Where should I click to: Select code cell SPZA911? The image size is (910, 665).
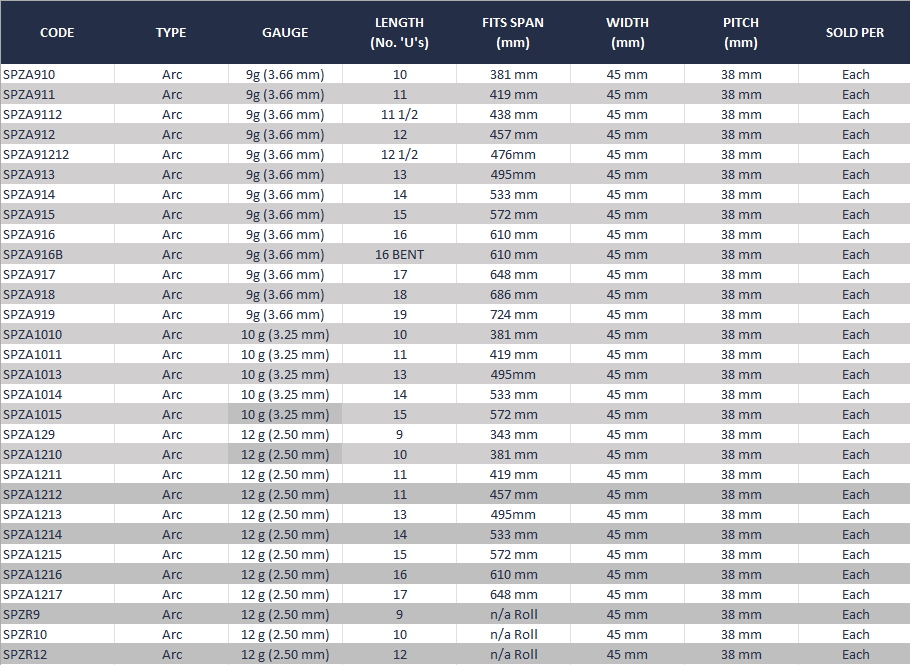coord(57,94)
